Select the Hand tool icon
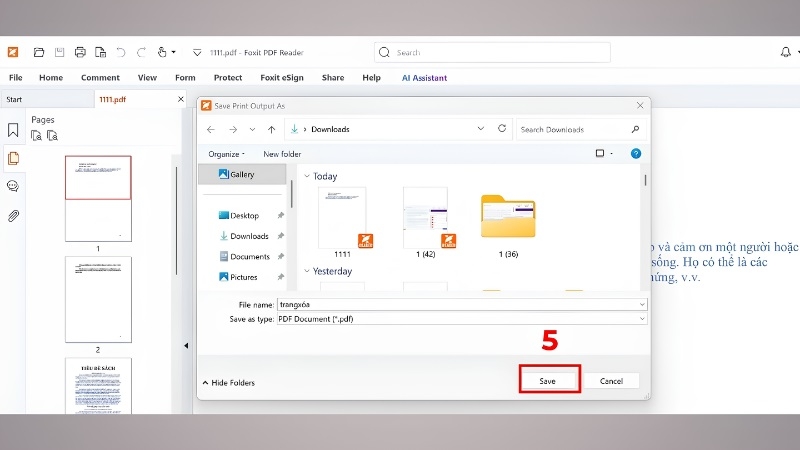The image size is (800, 450). (x=162, y=52)
